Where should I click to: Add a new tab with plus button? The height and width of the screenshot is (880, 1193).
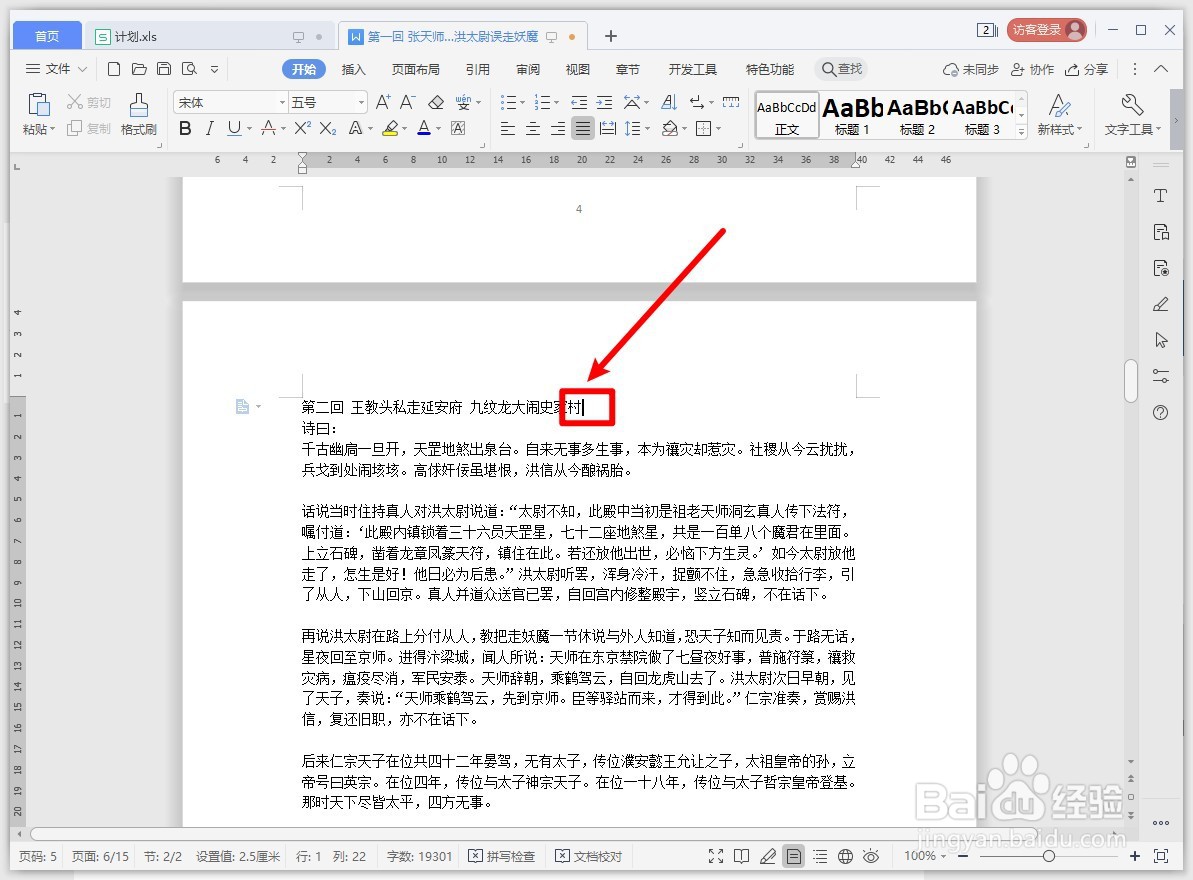610,37
